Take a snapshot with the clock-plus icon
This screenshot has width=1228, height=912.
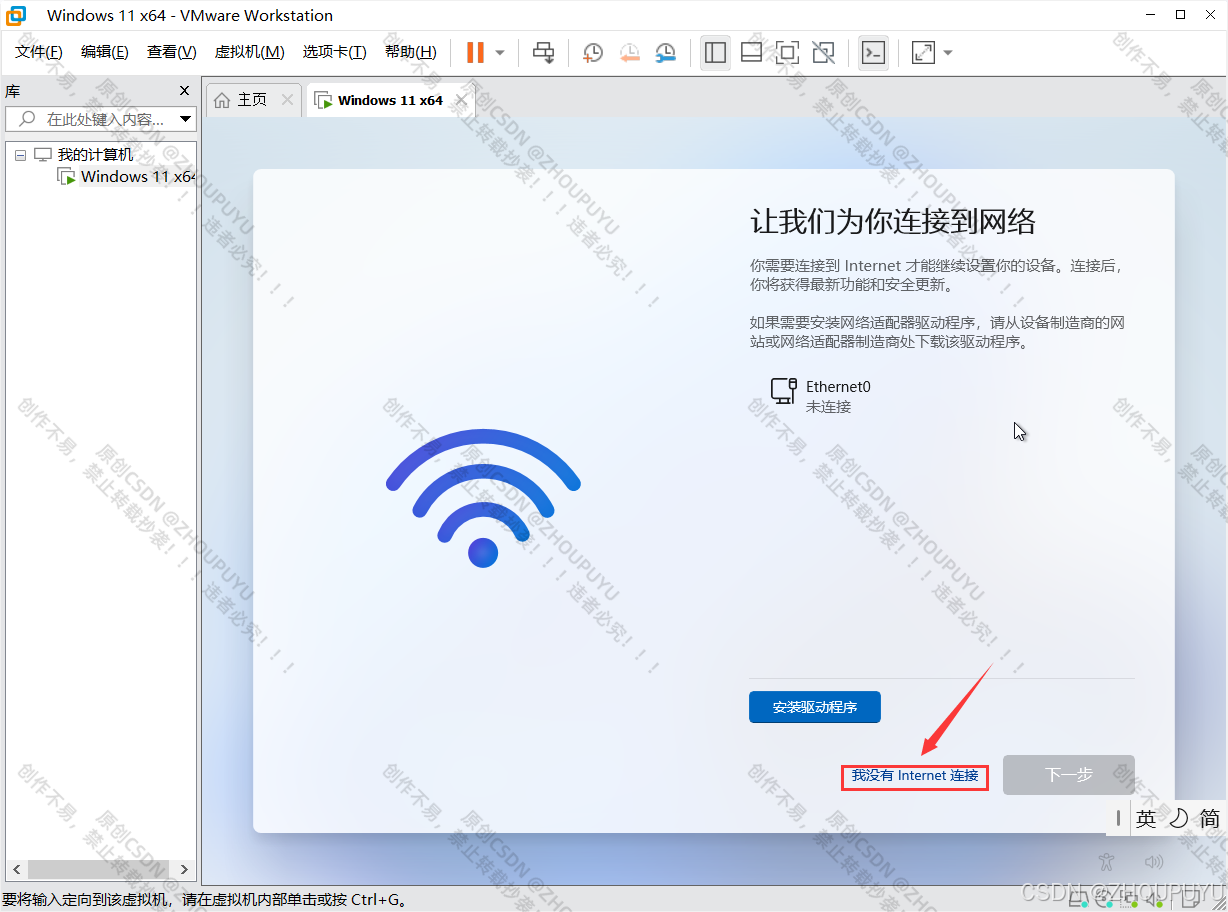coord(593,52)
